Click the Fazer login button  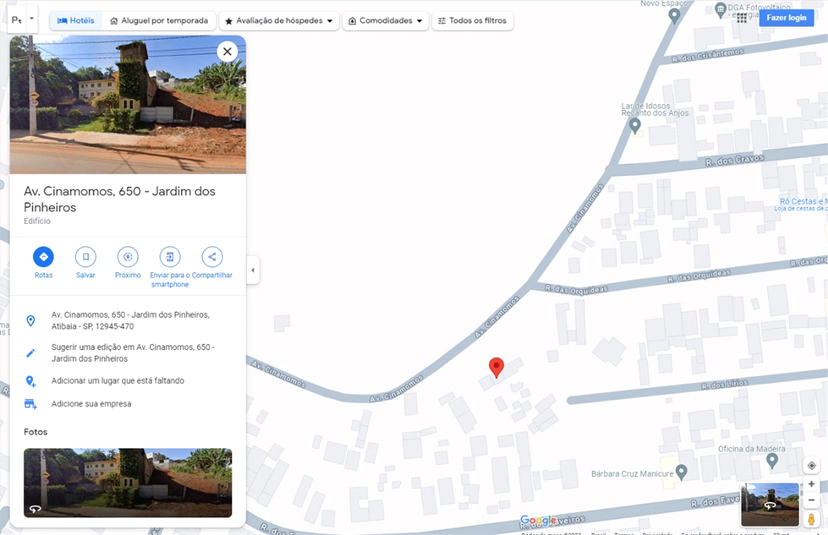(786, 18)
